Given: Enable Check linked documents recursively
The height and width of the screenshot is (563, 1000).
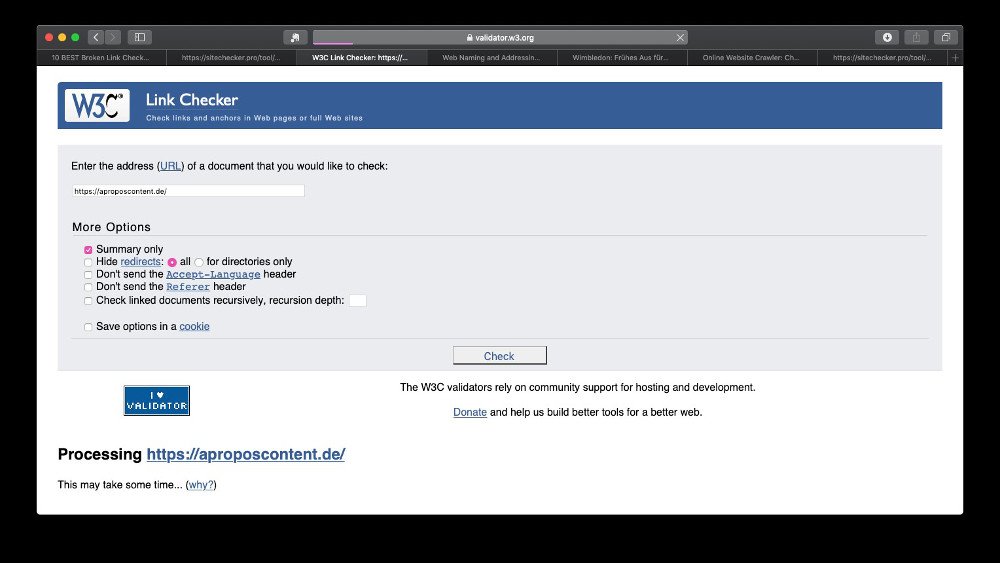Looking at the screenshot, I should click(88, 301).
